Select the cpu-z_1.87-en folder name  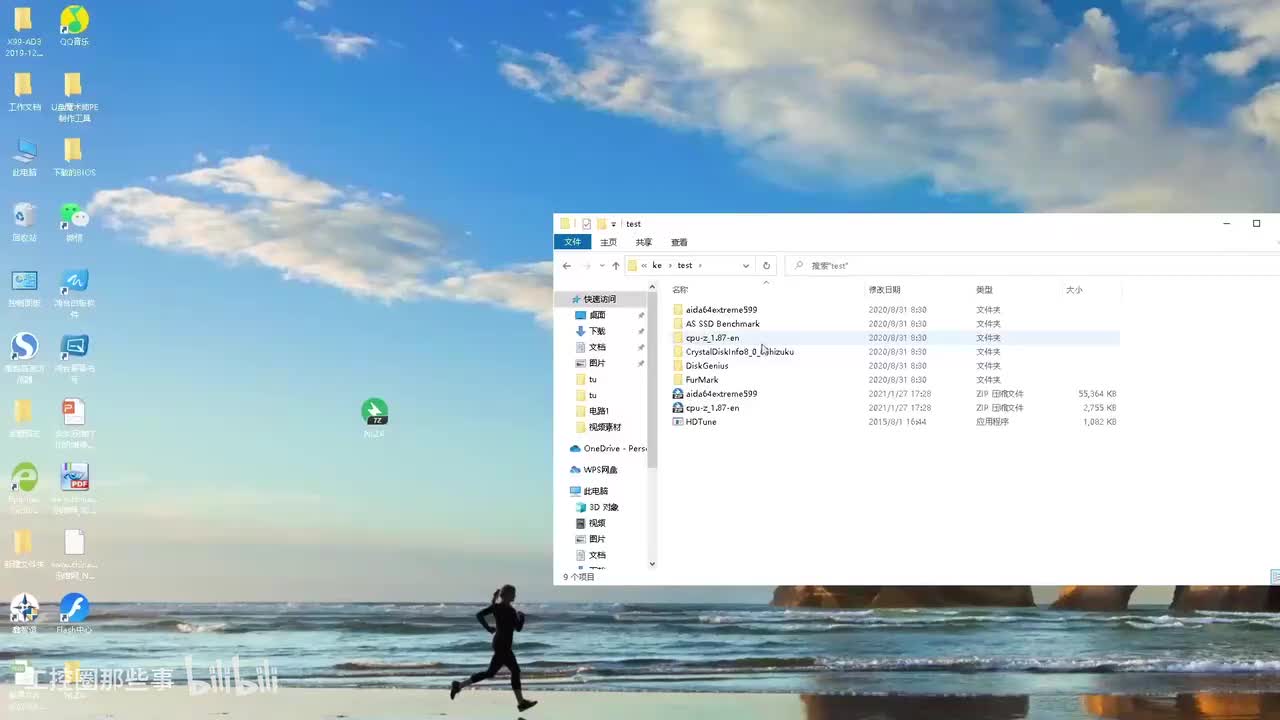712,338
